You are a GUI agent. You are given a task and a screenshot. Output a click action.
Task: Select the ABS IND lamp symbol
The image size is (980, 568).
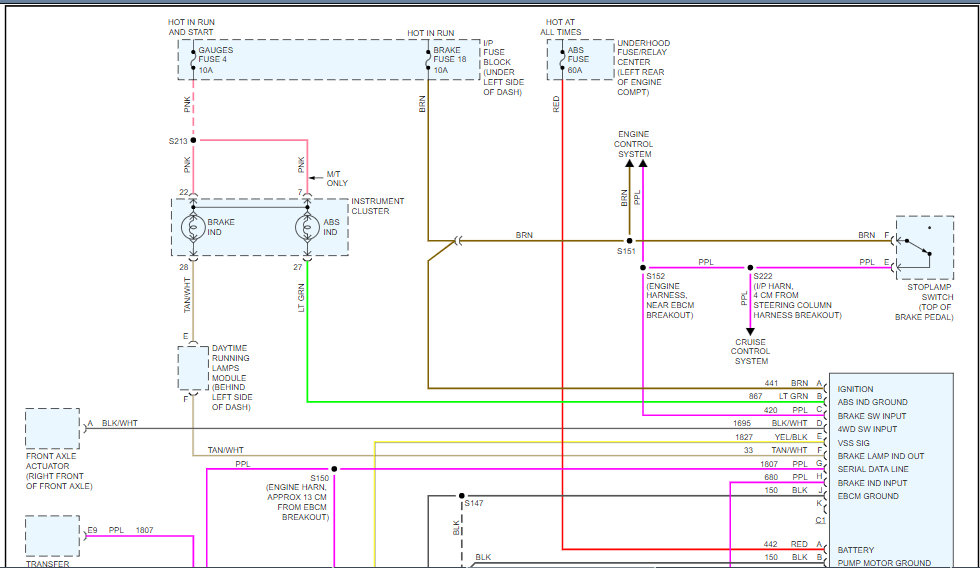point(307,226)
